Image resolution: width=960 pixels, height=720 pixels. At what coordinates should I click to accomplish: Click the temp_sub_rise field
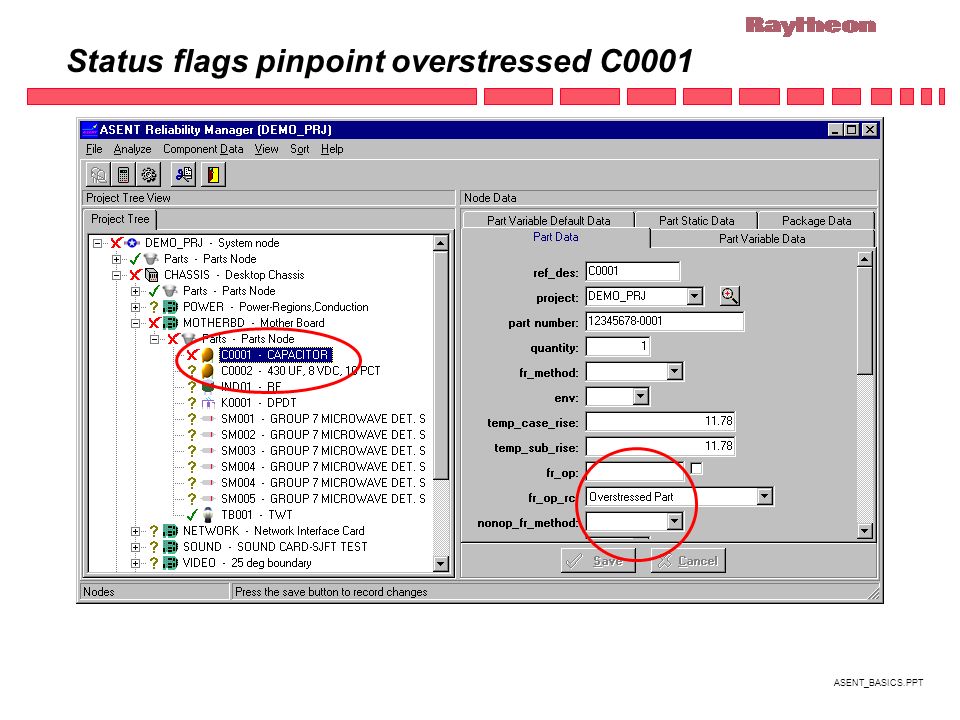coord(660,446)
